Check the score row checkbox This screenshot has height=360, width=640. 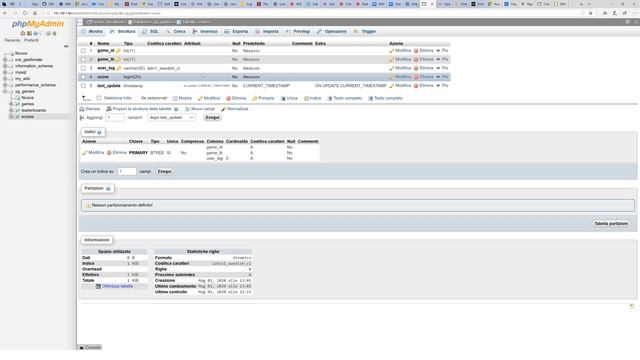tap(83, 77)
